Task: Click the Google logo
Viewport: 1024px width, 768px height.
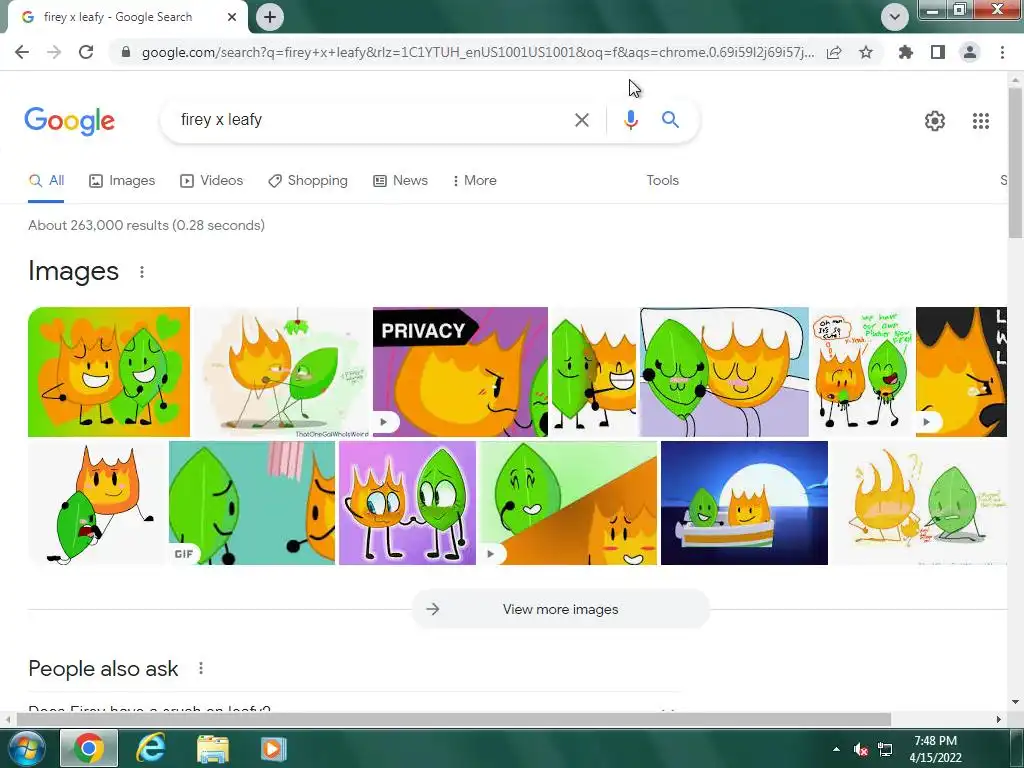Action: tap(70, 120)
